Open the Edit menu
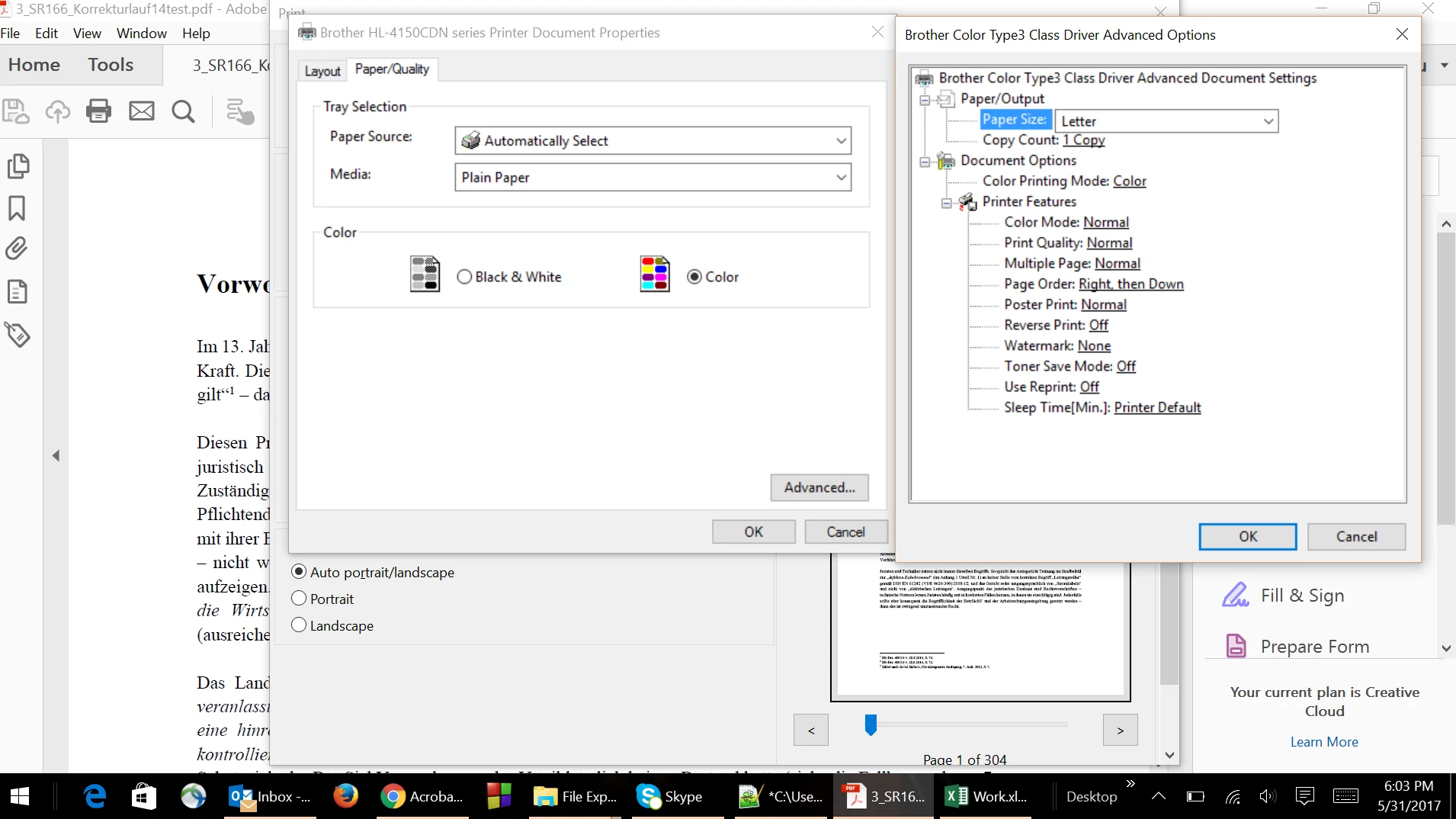 (x=47, y=34)
